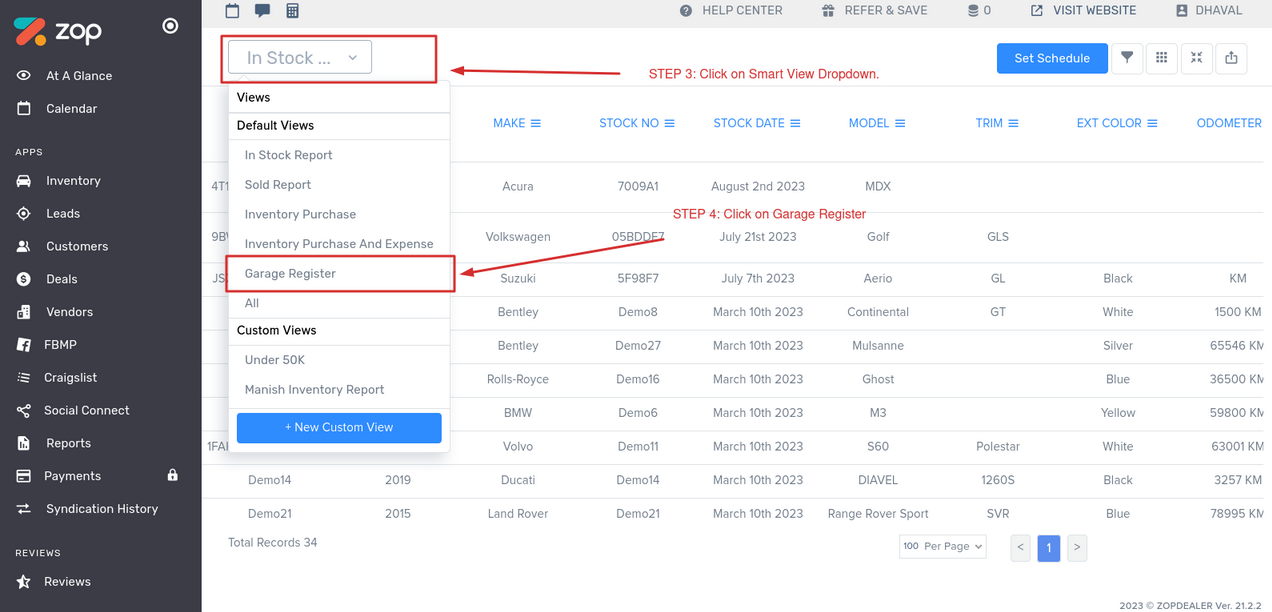Click Refer & Save link
This screenshot has width=1272, height=612.
[874, 10]
